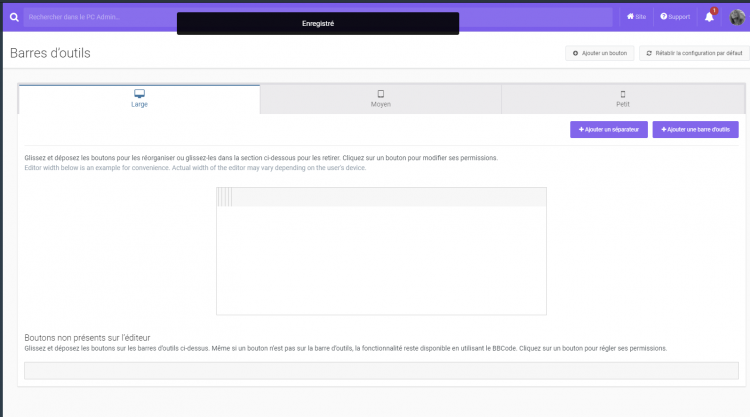
Task: Switch to the Petit phone tab
Action: (x=623, y=98)
